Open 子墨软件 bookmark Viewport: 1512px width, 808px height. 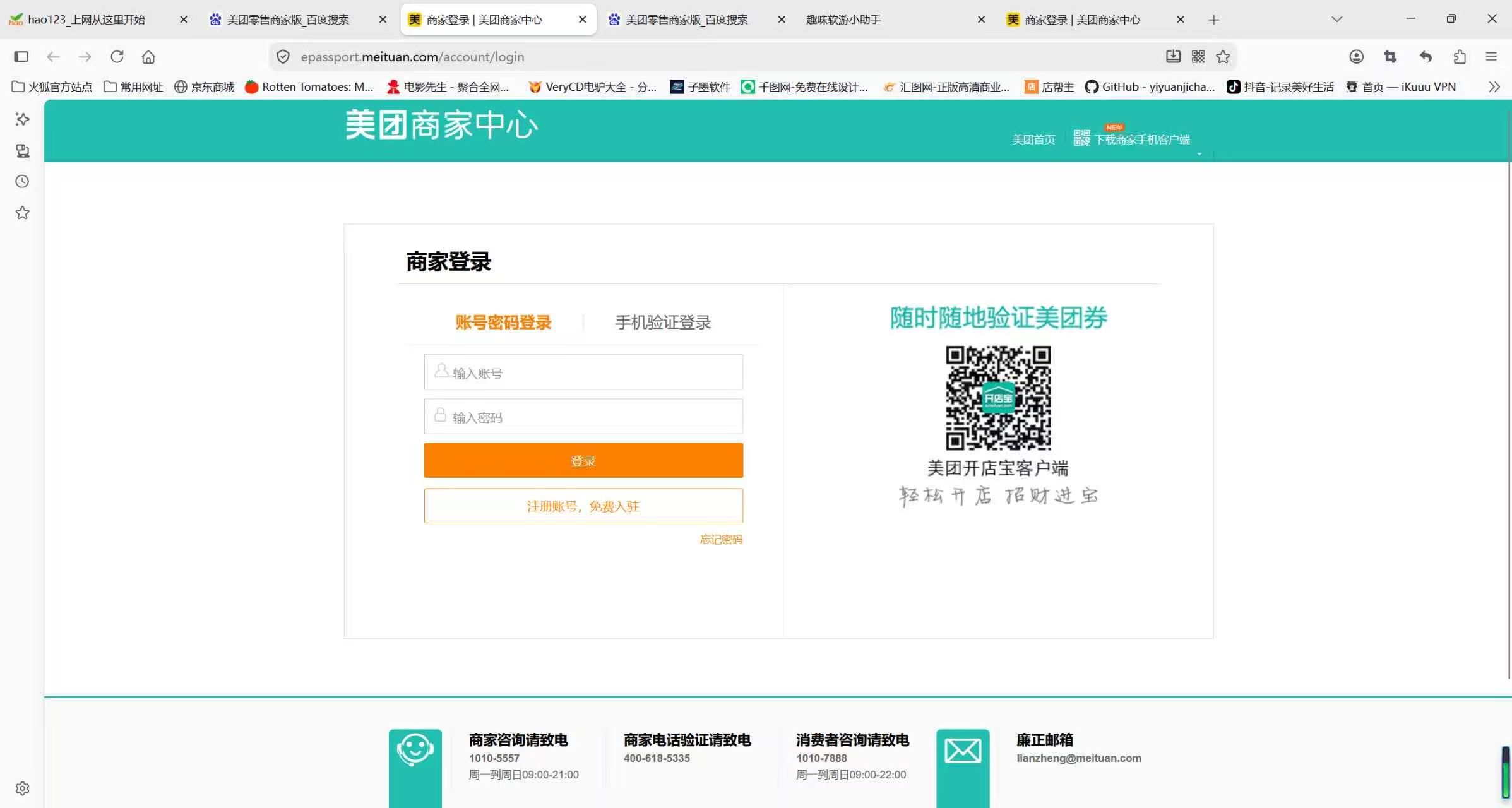pos(700,87)
